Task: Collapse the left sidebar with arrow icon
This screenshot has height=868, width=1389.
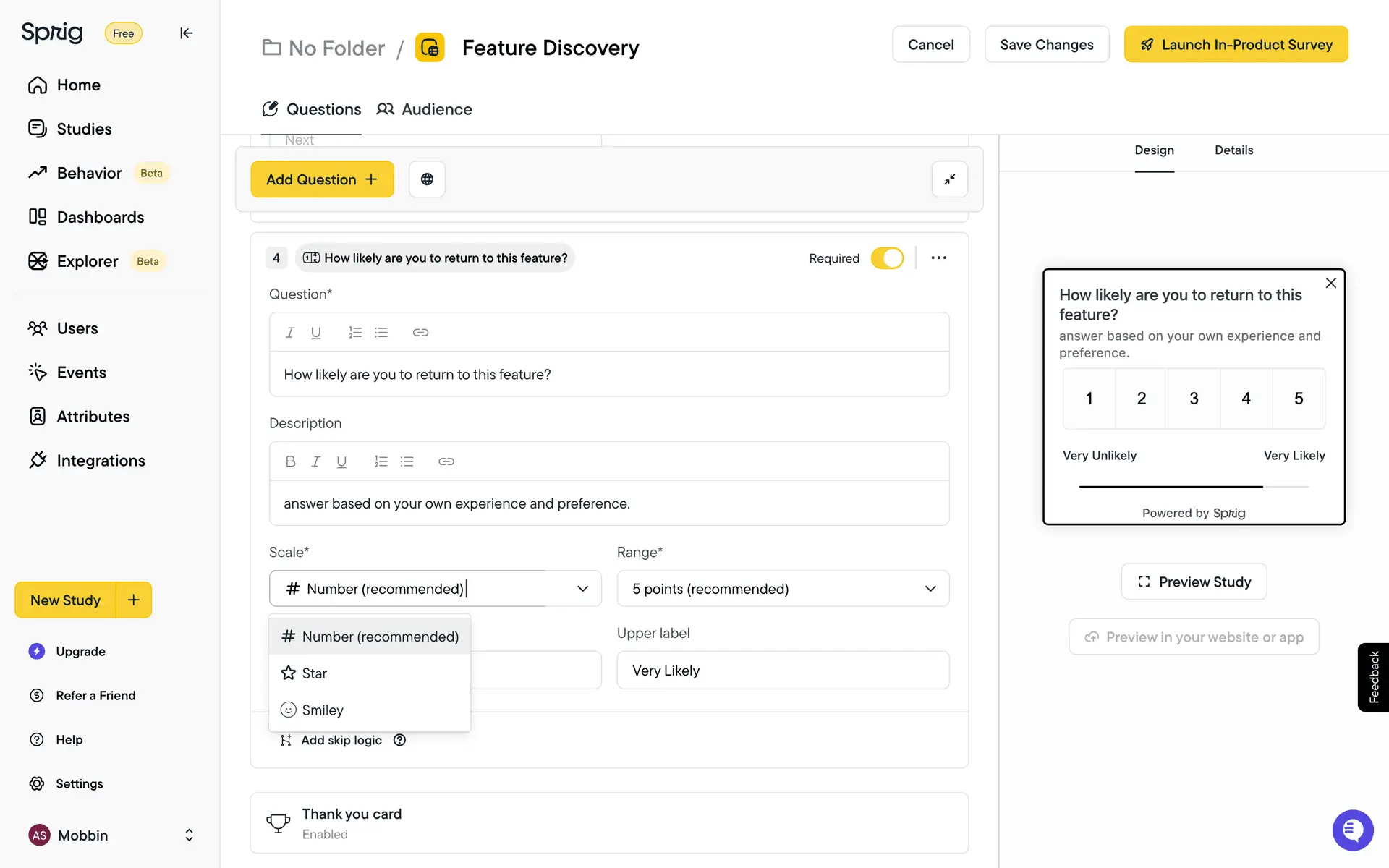Action: pyautogui.click(x=186, y=33)
